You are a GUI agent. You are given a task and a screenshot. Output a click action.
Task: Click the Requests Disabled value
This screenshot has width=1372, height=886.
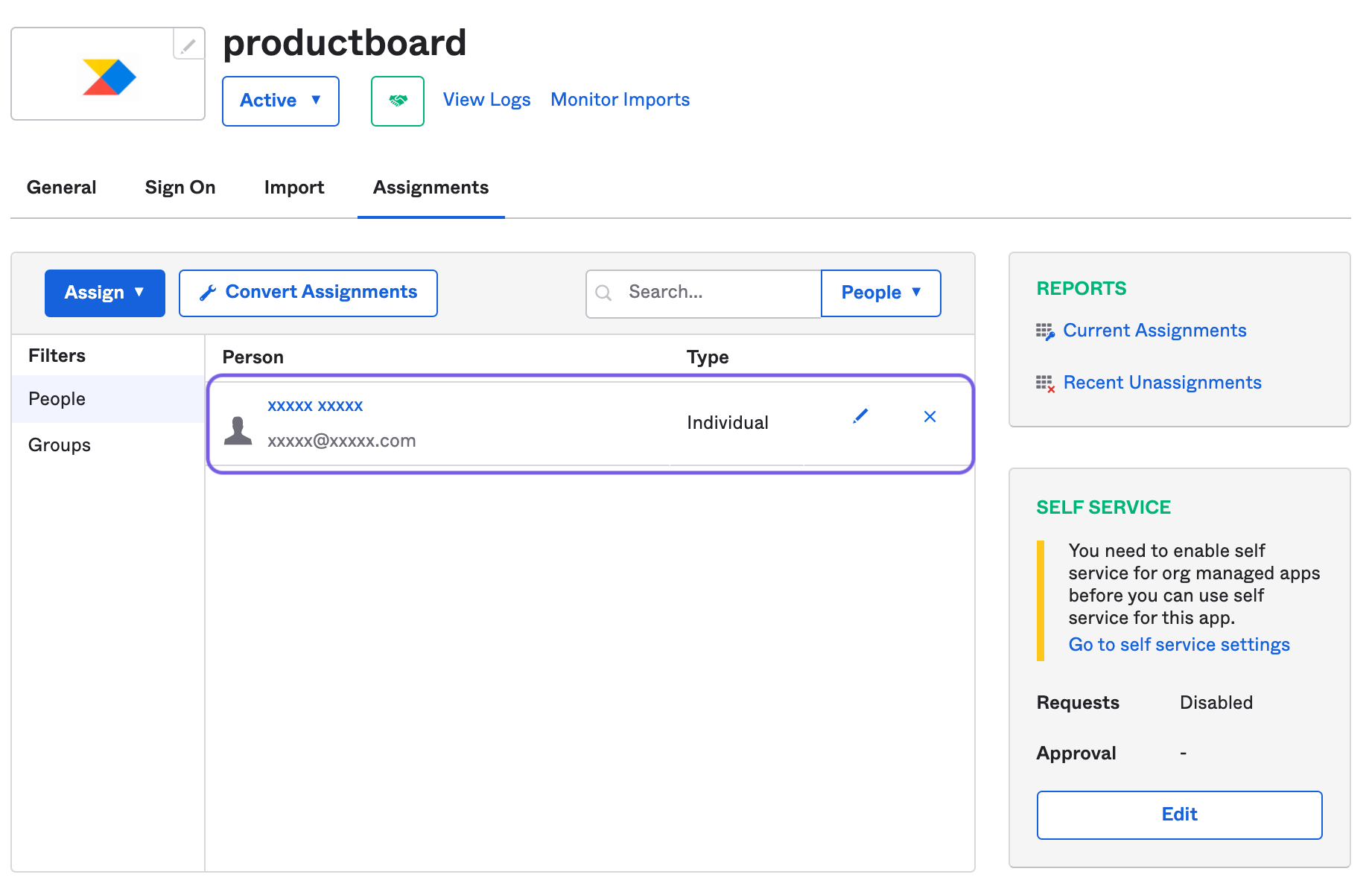[x=1216, y=703]
